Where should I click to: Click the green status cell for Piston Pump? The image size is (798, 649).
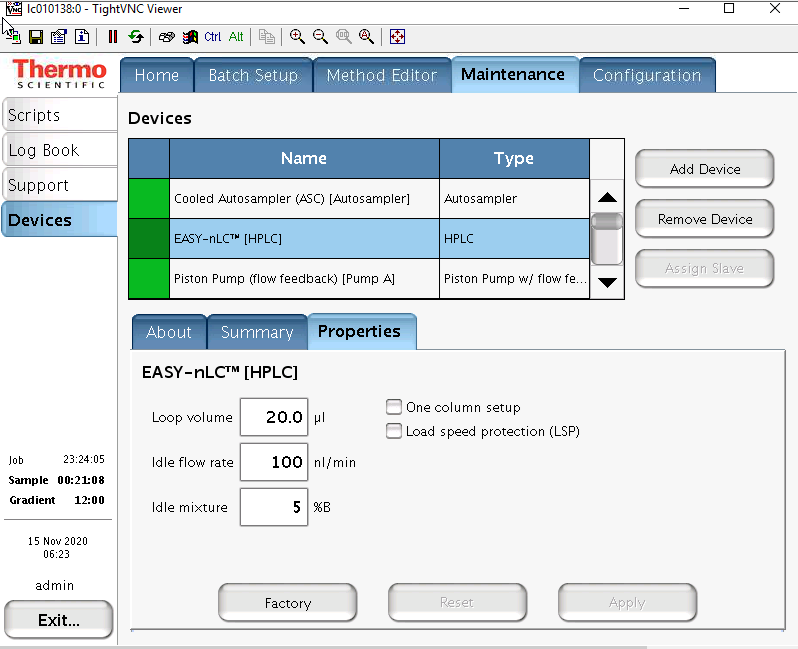149,278
